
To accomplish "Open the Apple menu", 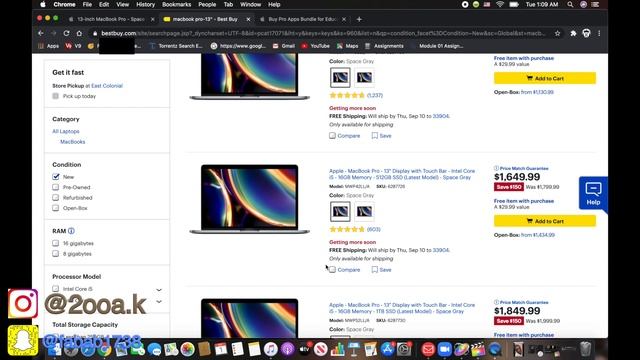I will click(x=43, y=4).
